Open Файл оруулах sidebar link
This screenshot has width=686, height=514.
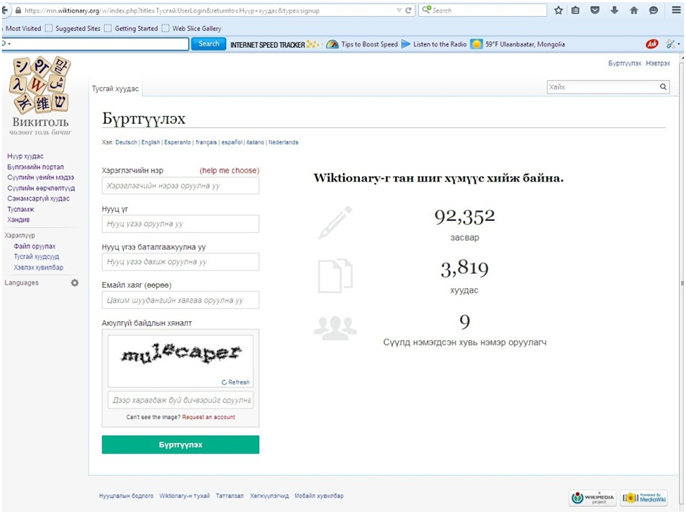coord(35,246)
